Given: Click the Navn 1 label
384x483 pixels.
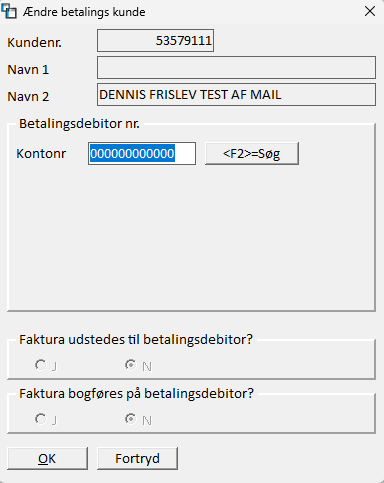Looking at the screenshot, I should click(x=28, y=70).
